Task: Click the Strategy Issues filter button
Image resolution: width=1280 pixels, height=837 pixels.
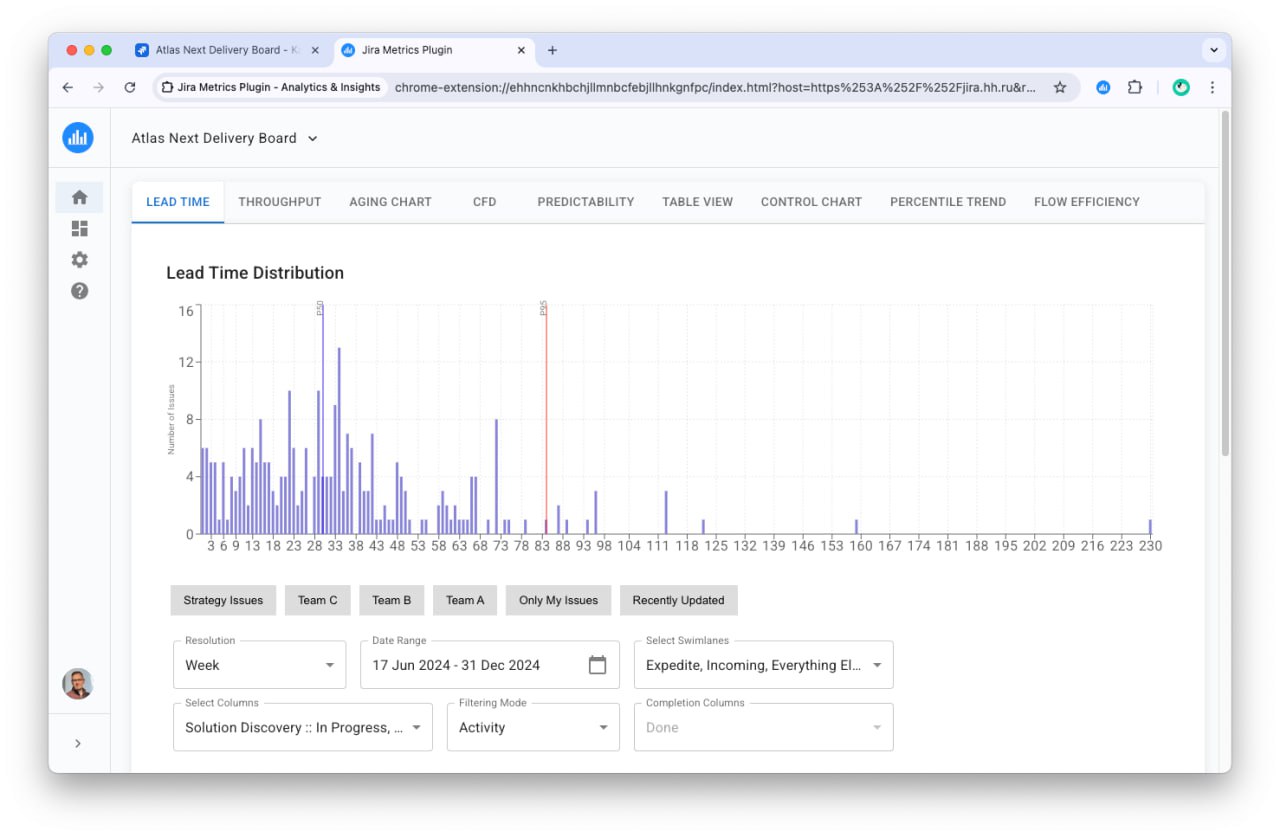Action: (223, 600)
